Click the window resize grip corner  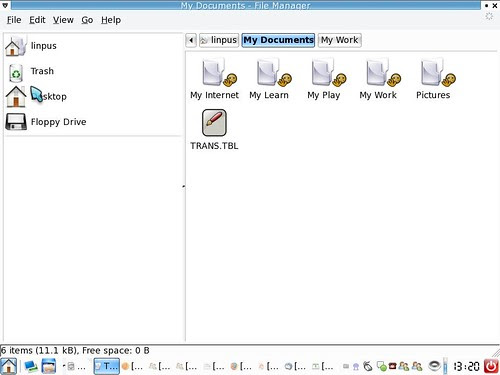coord(496,352)
